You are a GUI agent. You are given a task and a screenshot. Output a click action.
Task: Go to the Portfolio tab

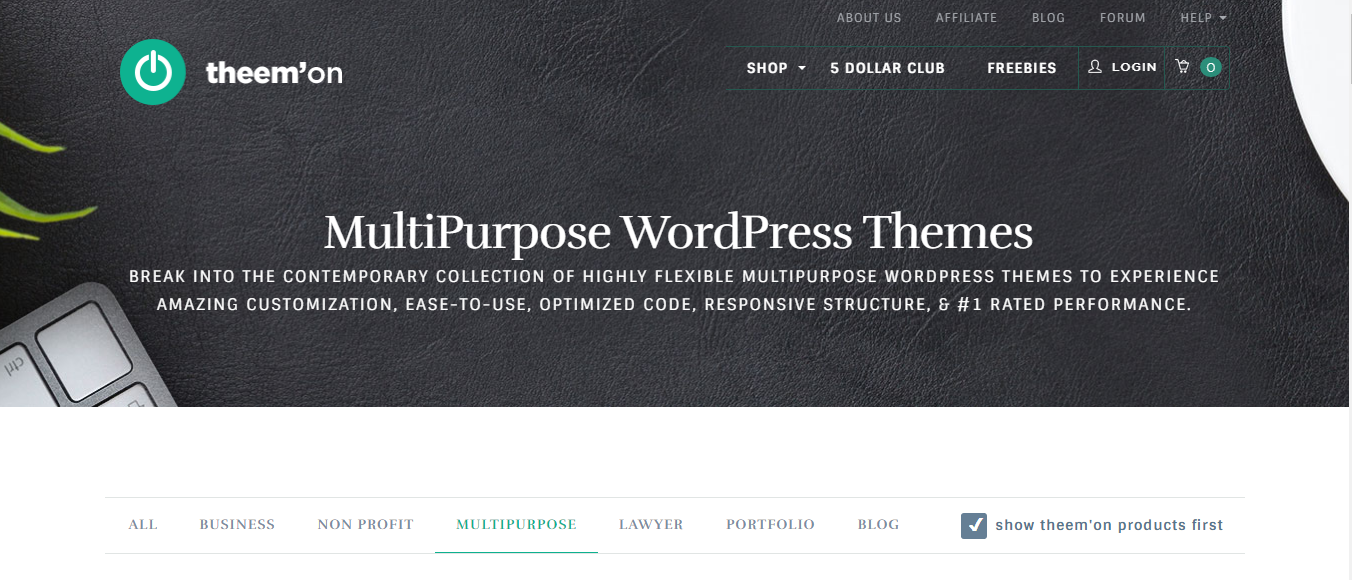click(x=770, y=524)
